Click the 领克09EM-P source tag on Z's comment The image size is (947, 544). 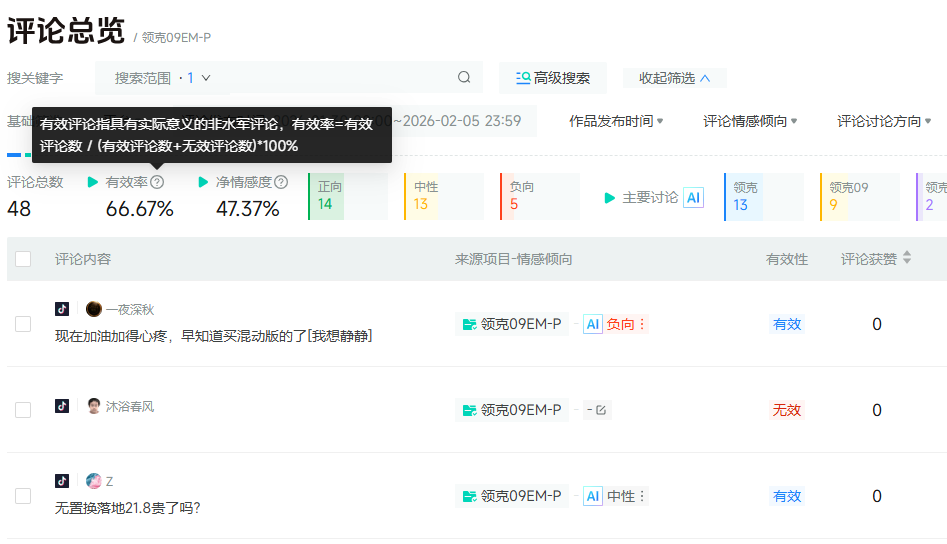click(511, 496)
